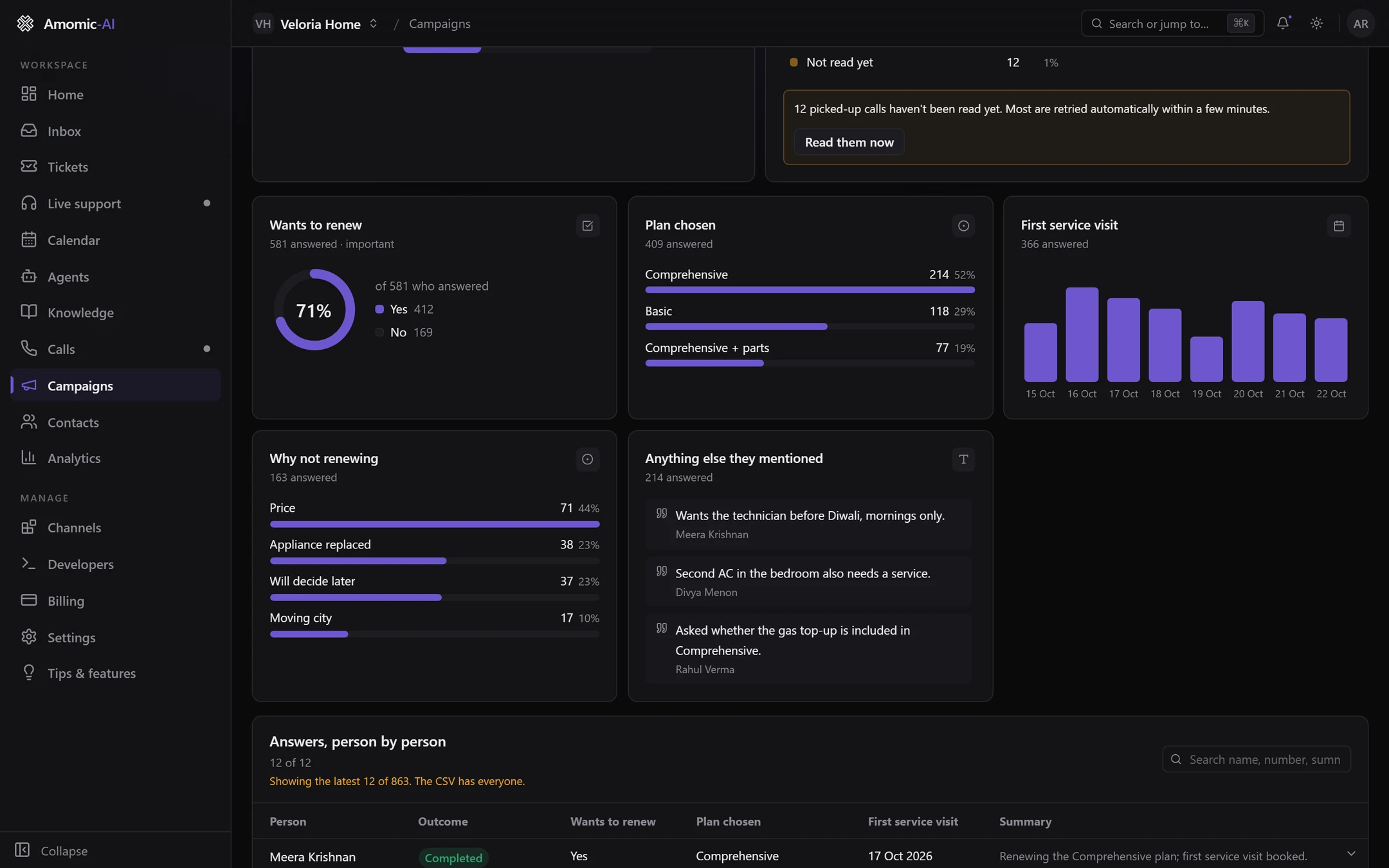Go to Home in the sidebar
This screenshot has height=868, width=1389.
(116, 95)
